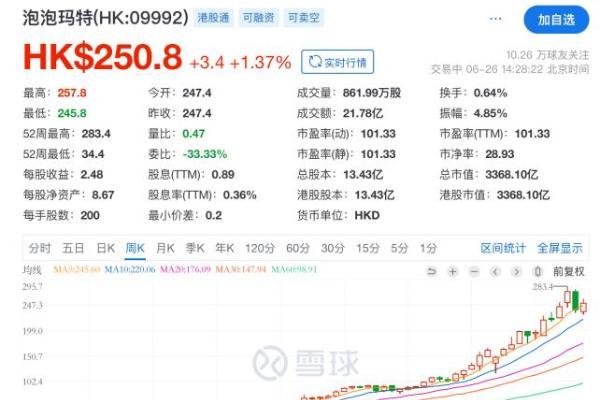600x400 pixels.
Task: Switch to the 分时 chart tab
Action: (40, 248)
